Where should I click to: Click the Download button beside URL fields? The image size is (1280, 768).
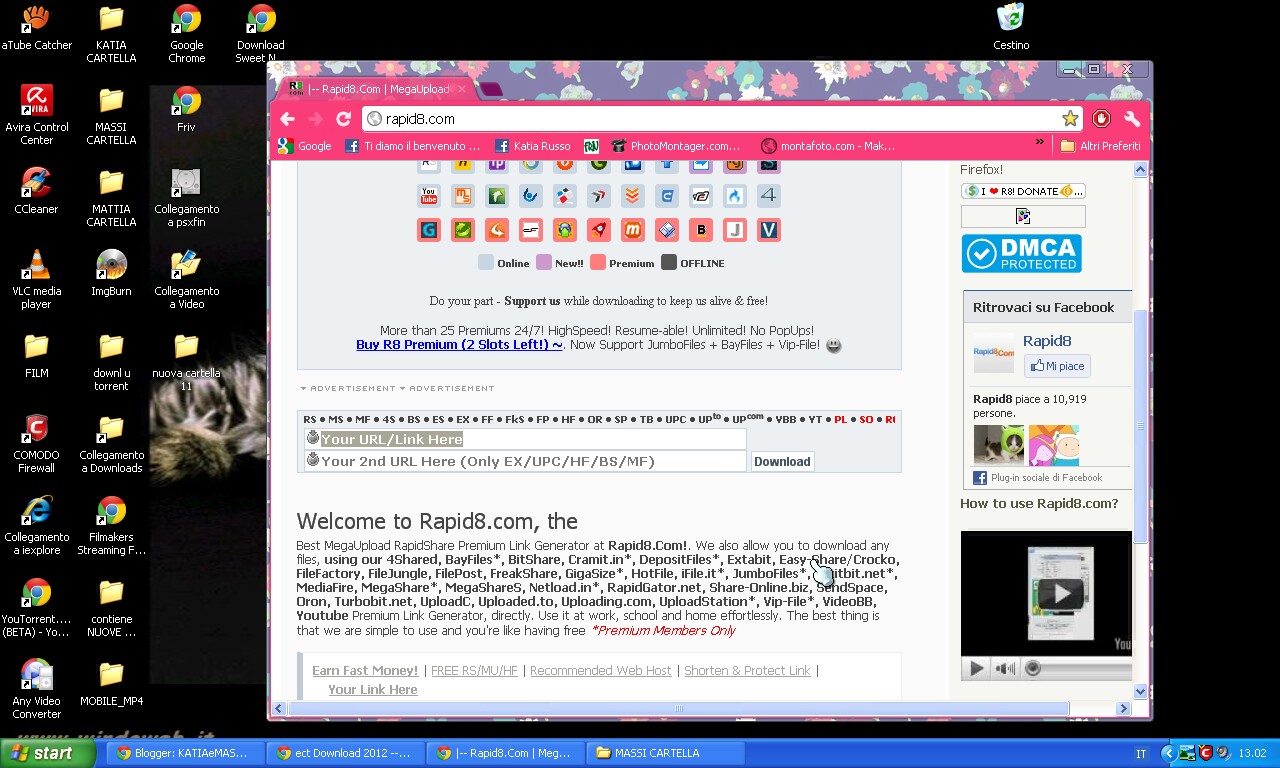coord(782,461)
